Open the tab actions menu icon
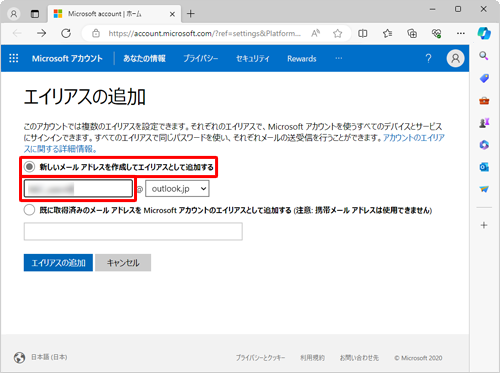The height and width of the screenshot is (373, 500). point(35,14)
